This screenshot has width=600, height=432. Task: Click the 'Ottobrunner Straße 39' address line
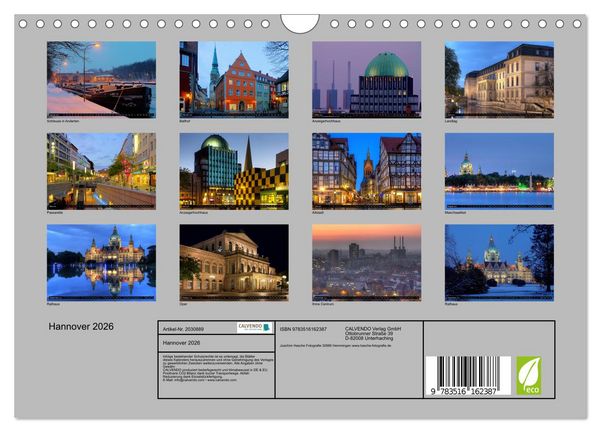[369, 334]
